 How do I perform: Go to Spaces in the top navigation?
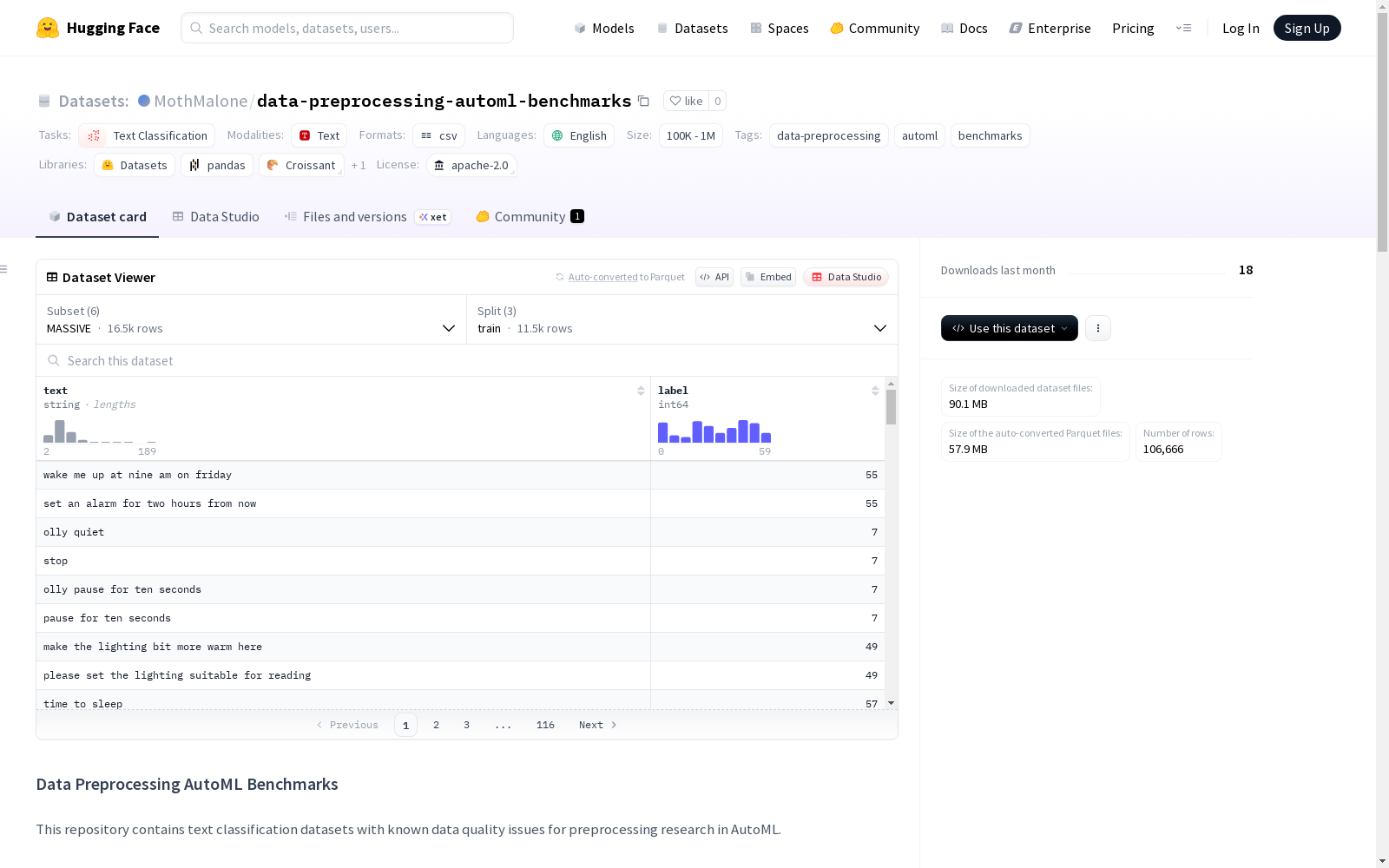[x=780, y=28]
